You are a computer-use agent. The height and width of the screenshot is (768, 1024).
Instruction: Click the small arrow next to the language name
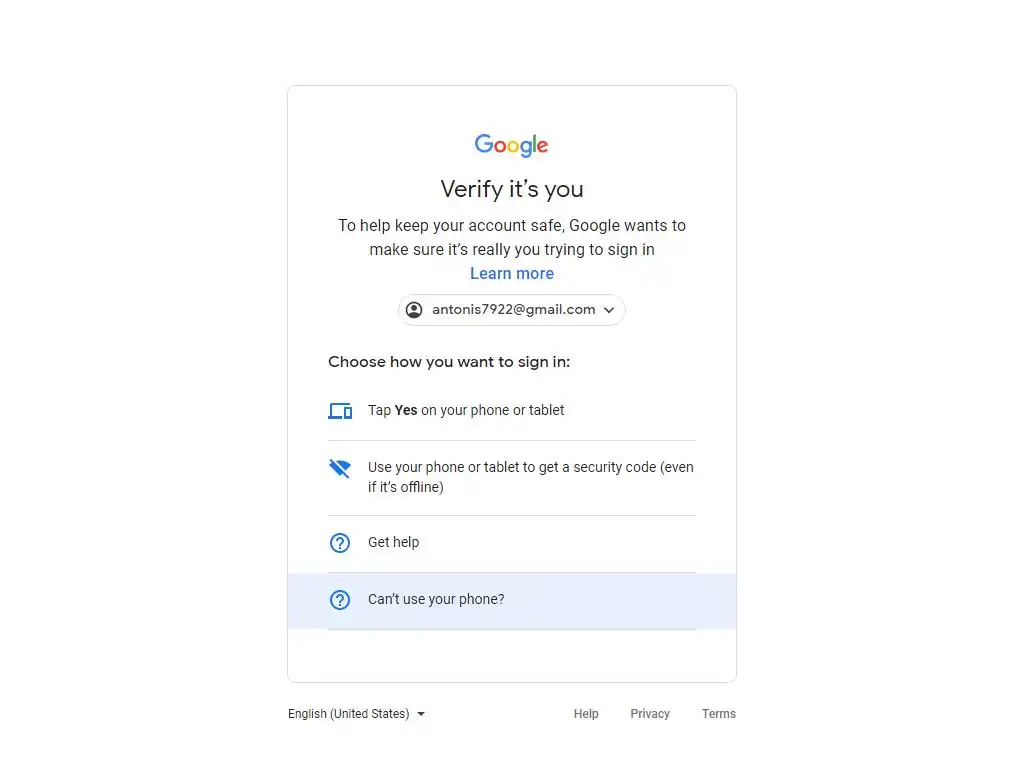[421, 714]
